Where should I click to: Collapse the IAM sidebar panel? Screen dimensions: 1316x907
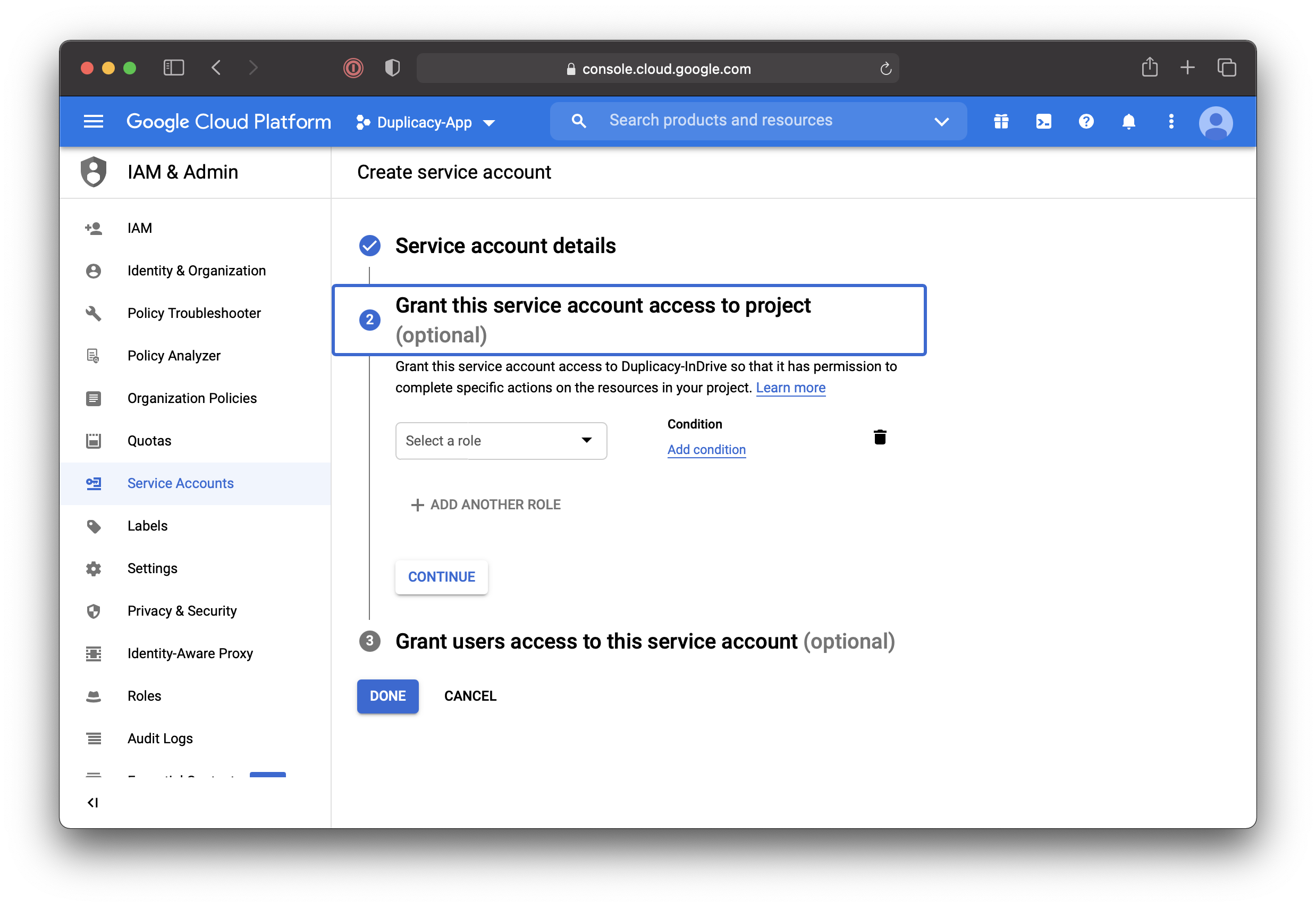tap(92, 802)
